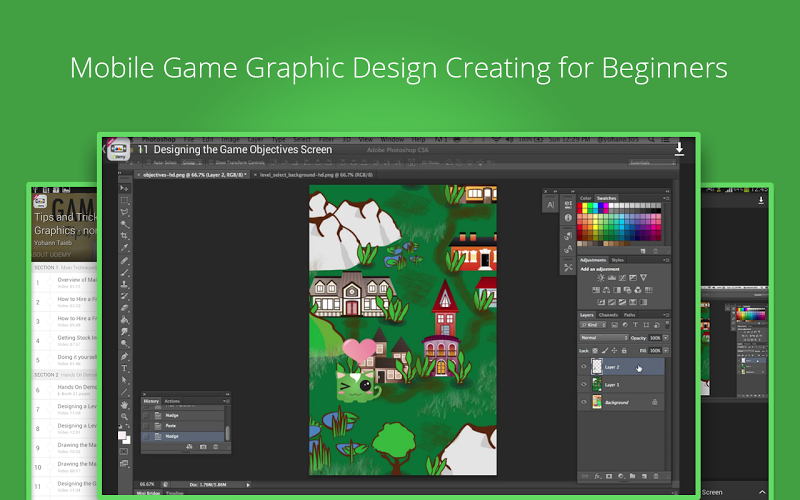
Task: Select the Zoom magnifier tool
Action: (x=125, y=417)
